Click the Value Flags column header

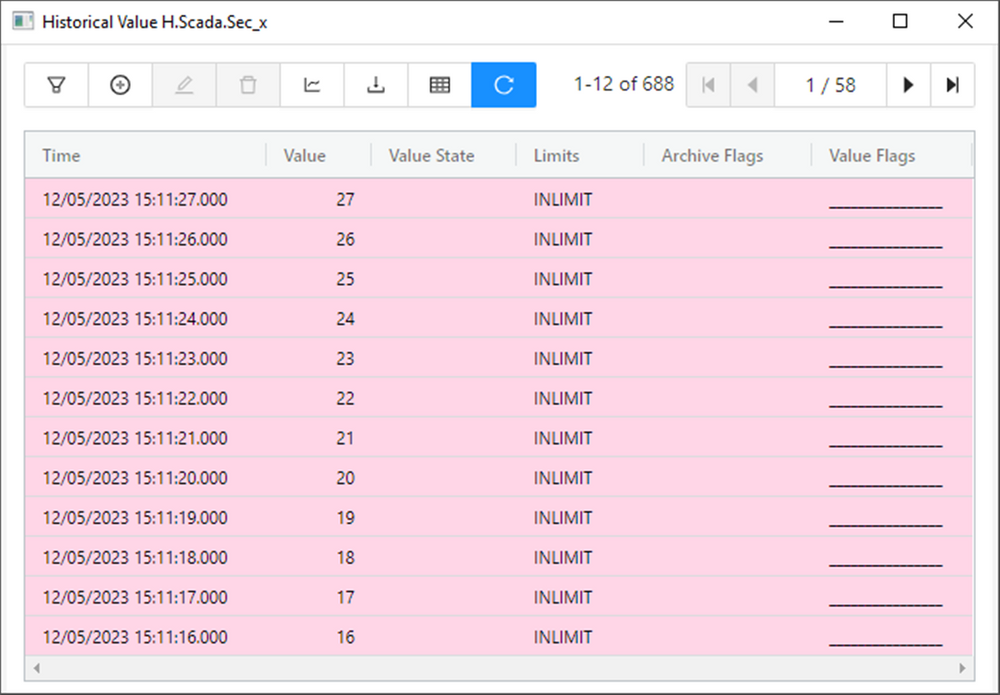pyautogui.click(x=872, y=156)
